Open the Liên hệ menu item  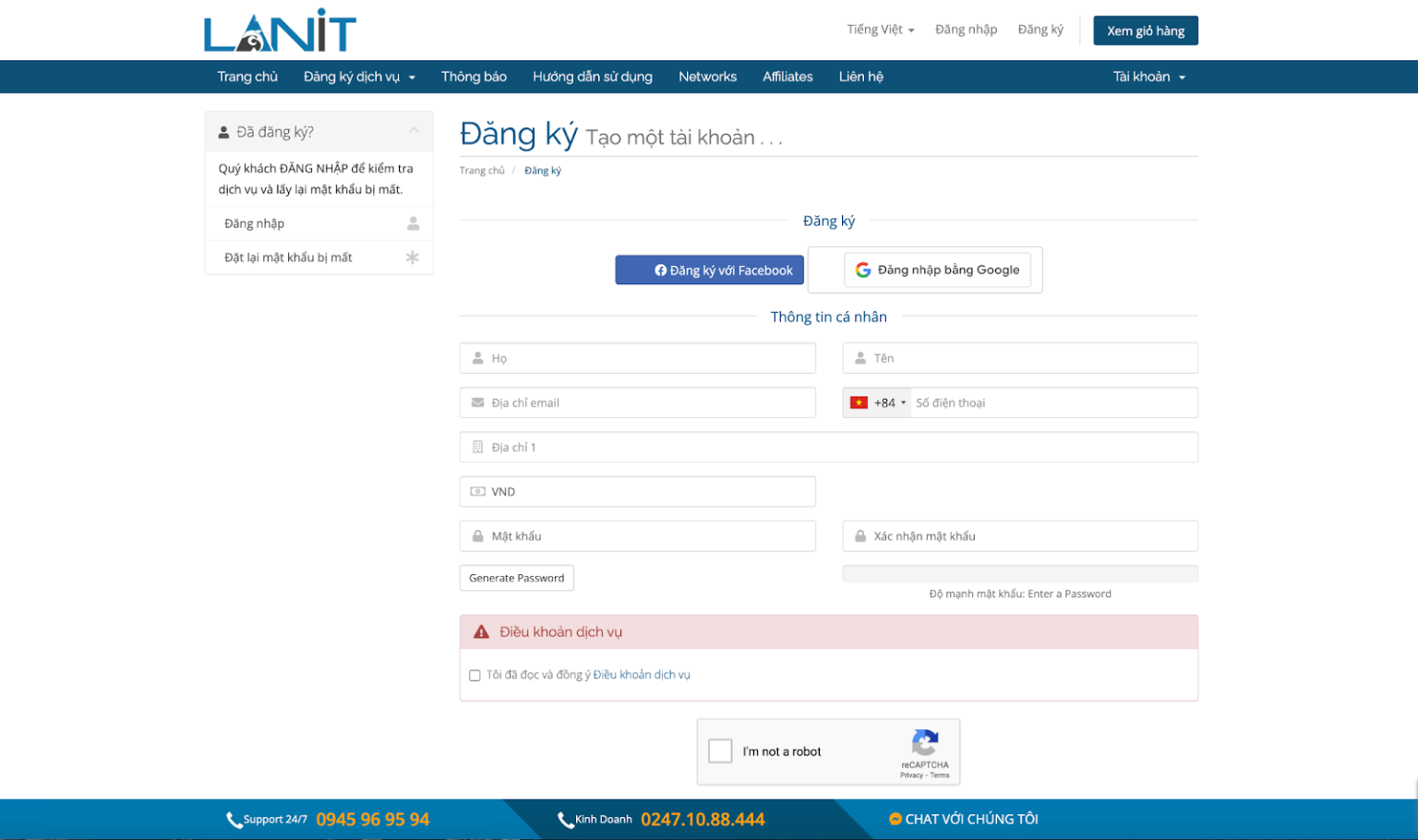pyautogui.click(x=861, y=77)
